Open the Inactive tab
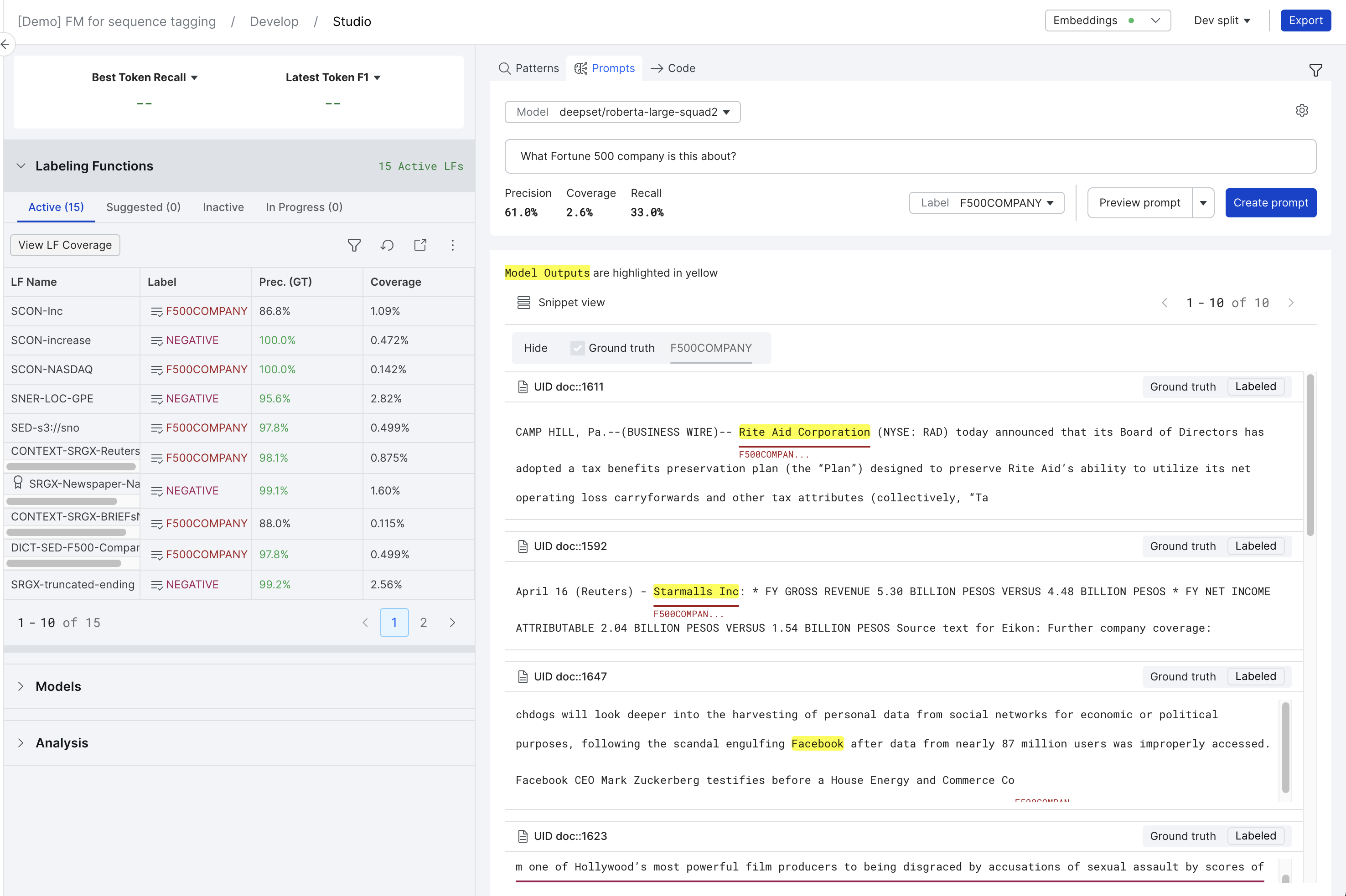 click(223, 207)
